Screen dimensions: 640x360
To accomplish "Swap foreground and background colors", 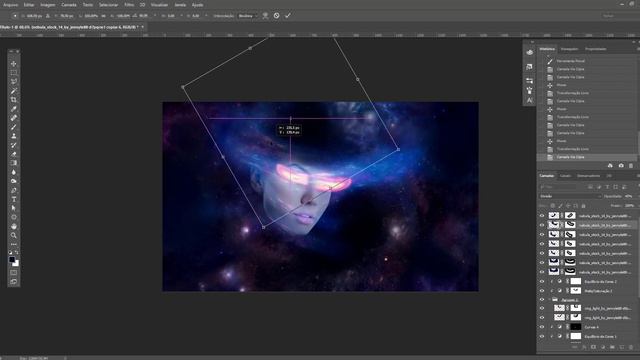I will [17, 253].
